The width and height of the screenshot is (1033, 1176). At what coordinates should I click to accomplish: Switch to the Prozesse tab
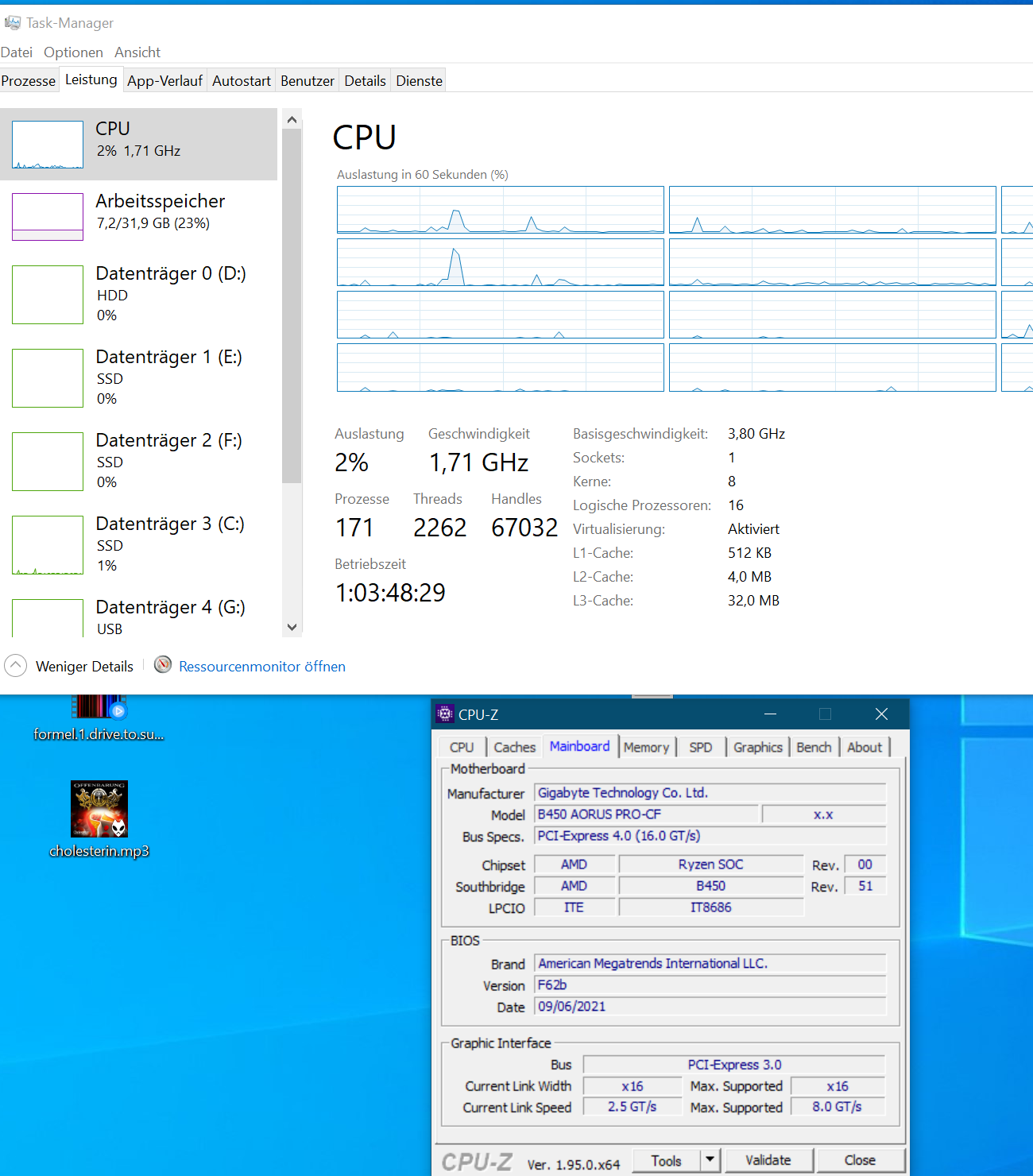tap(29, 81)
